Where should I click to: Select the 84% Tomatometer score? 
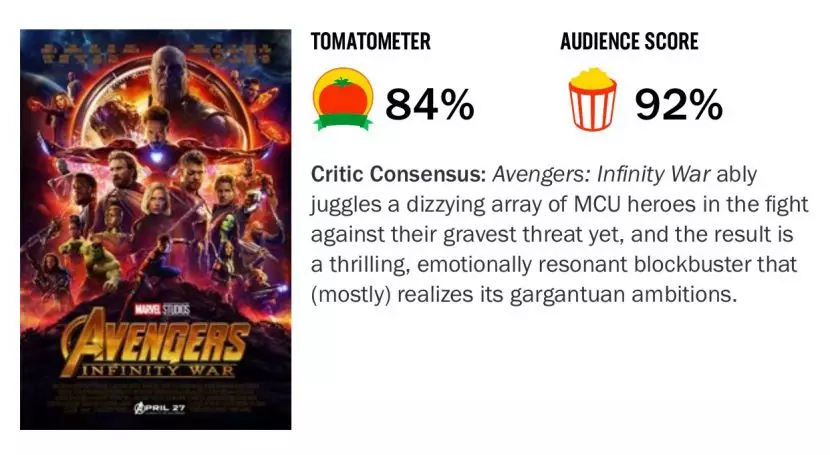[430, 104]
